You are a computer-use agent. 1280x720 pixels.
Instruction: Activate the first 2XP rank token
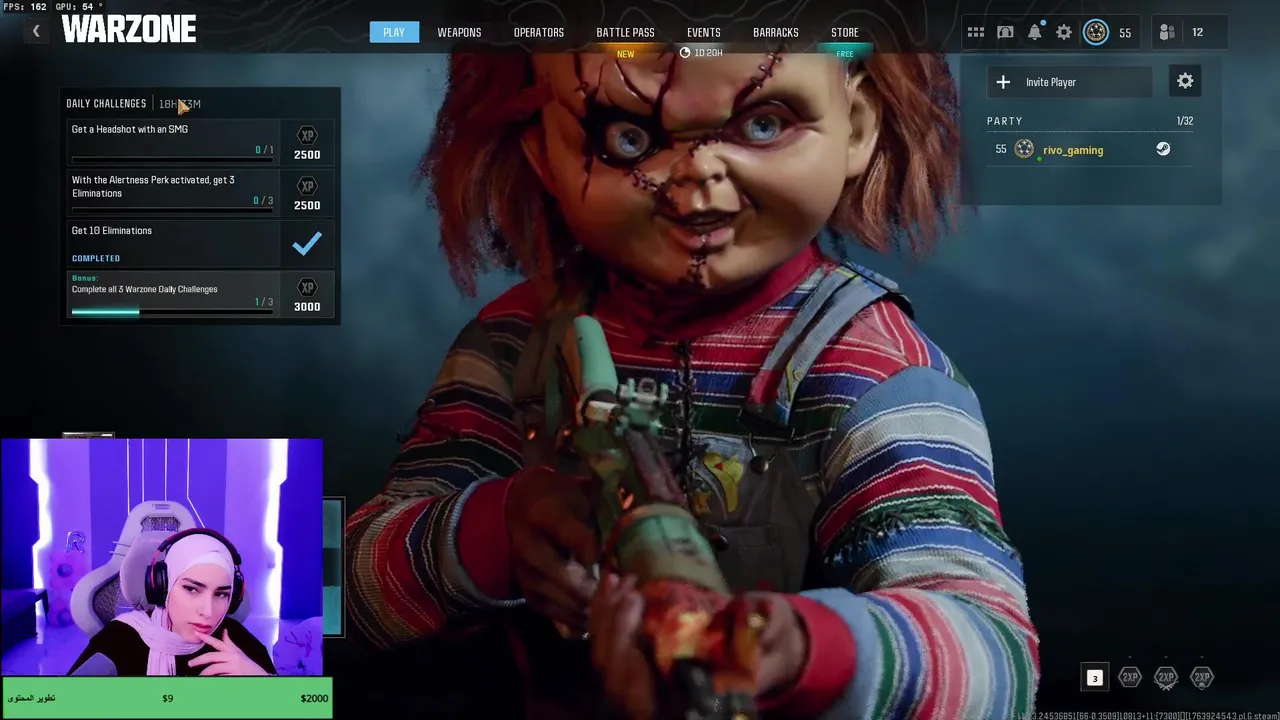point(1130,678)
